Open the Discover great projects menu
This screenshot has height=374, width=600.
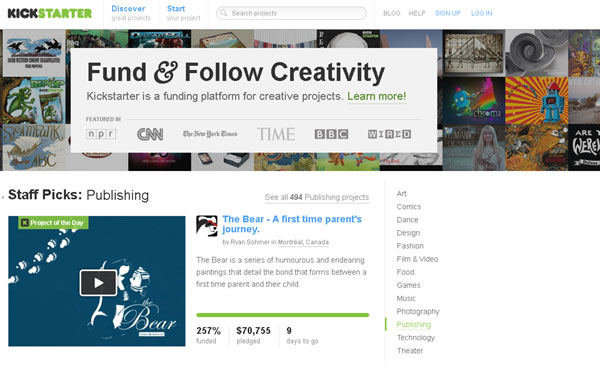(x=130, y=13)
